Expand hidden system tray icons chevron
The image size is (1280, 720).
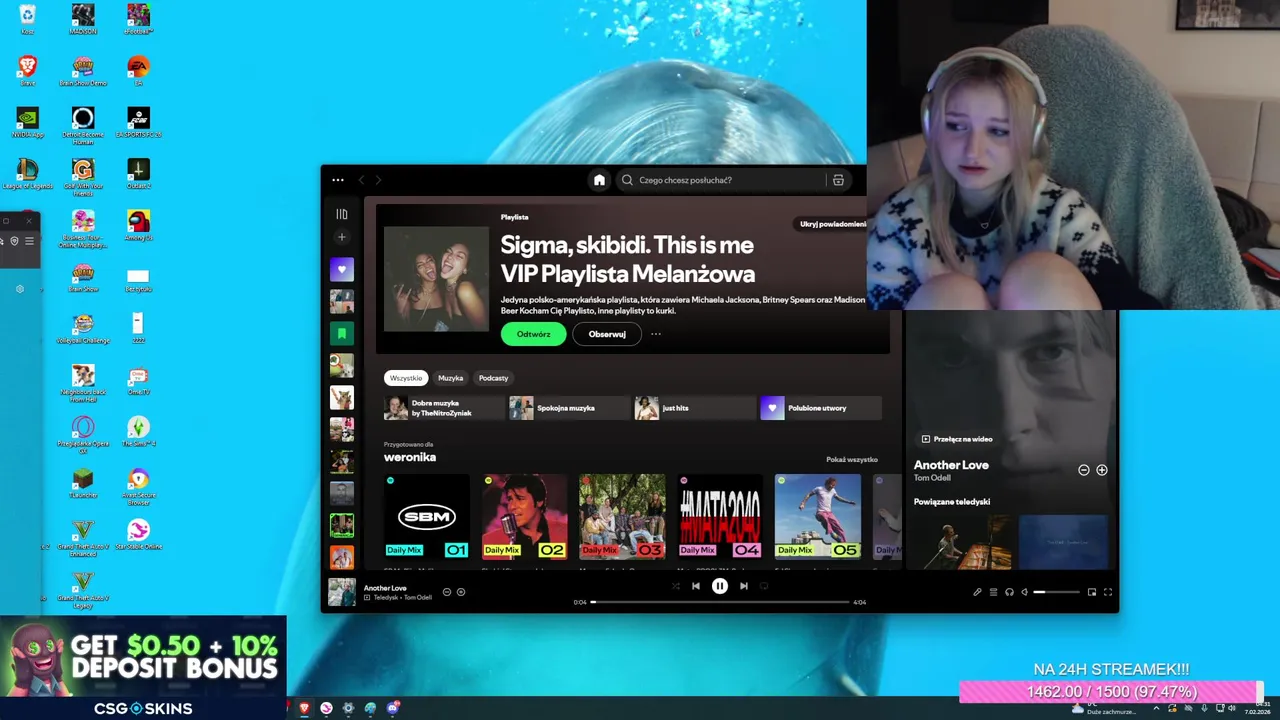click(x=1157, y=708)
